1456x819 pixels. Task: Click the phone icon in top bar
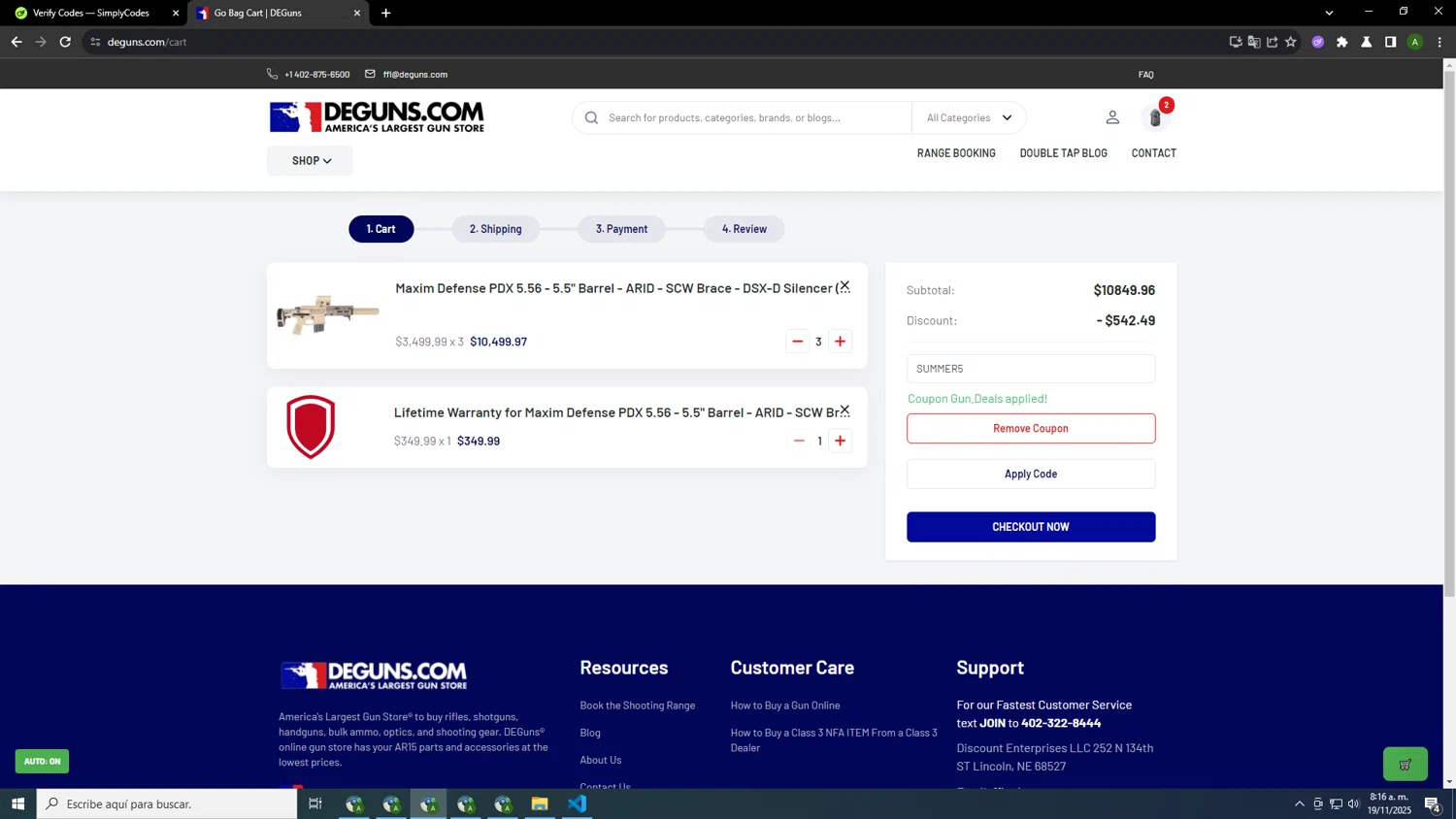(272, 74)
